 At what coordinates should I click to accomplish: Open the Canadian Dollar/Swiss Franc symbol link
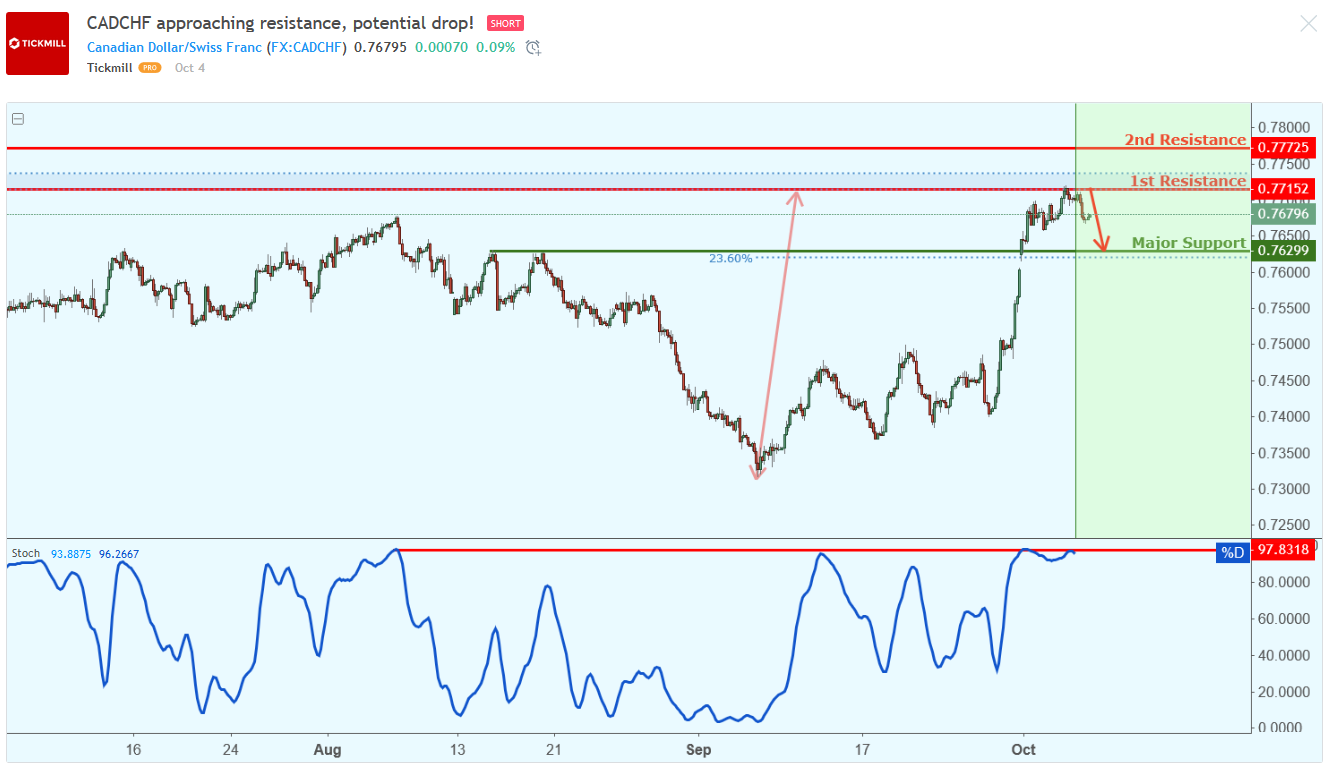coord(174,47)
